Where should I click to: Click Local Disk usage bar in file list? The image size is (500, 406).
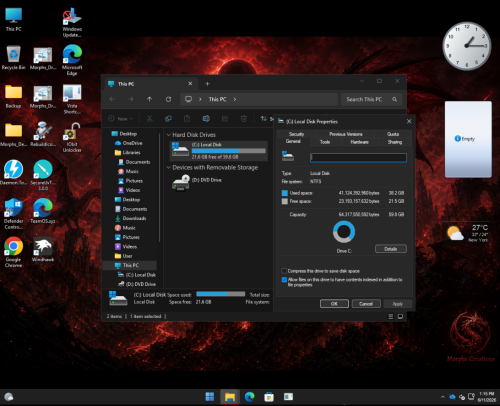click(229, 151)
